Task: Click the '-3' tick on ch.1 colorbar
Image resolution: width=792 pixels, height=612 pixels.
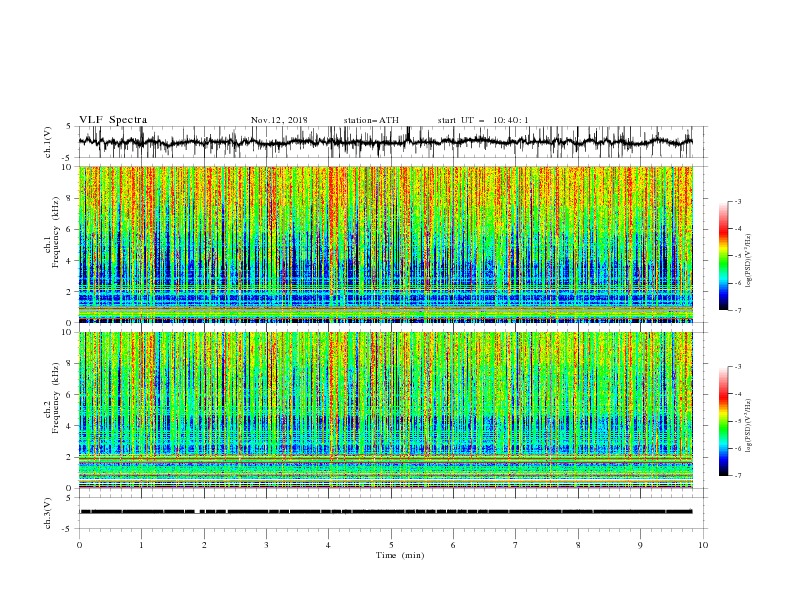Action: click(737, 201)
